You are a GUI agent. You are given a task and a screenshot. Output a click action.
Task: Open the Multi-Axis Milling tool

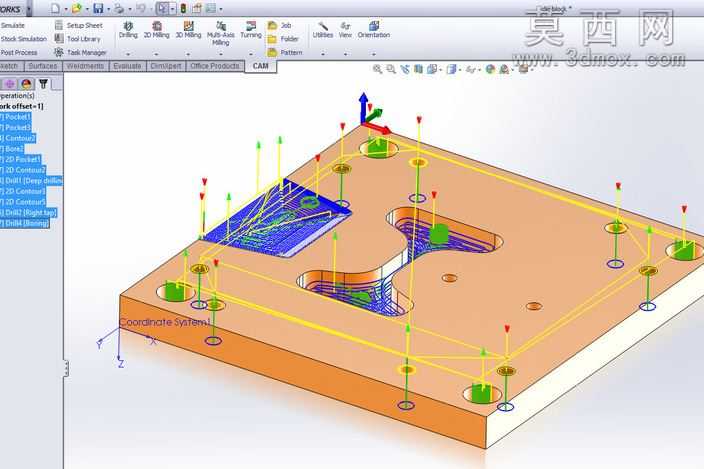tap(220, 33)
